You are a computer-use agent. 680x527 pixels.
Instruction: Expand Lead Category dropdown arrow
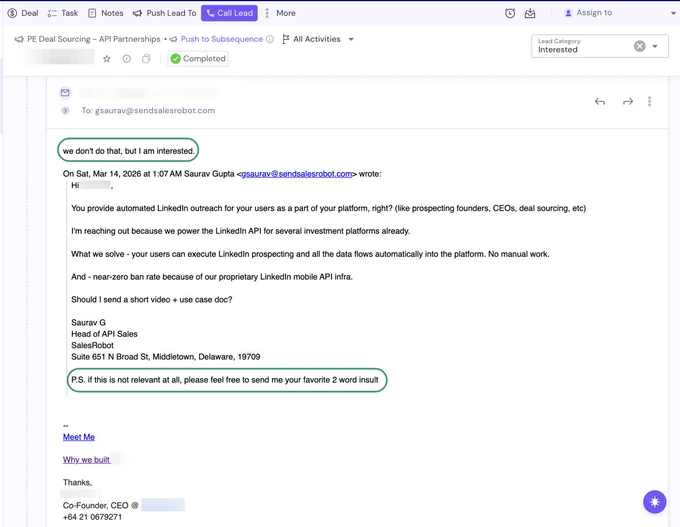point(655,46)
